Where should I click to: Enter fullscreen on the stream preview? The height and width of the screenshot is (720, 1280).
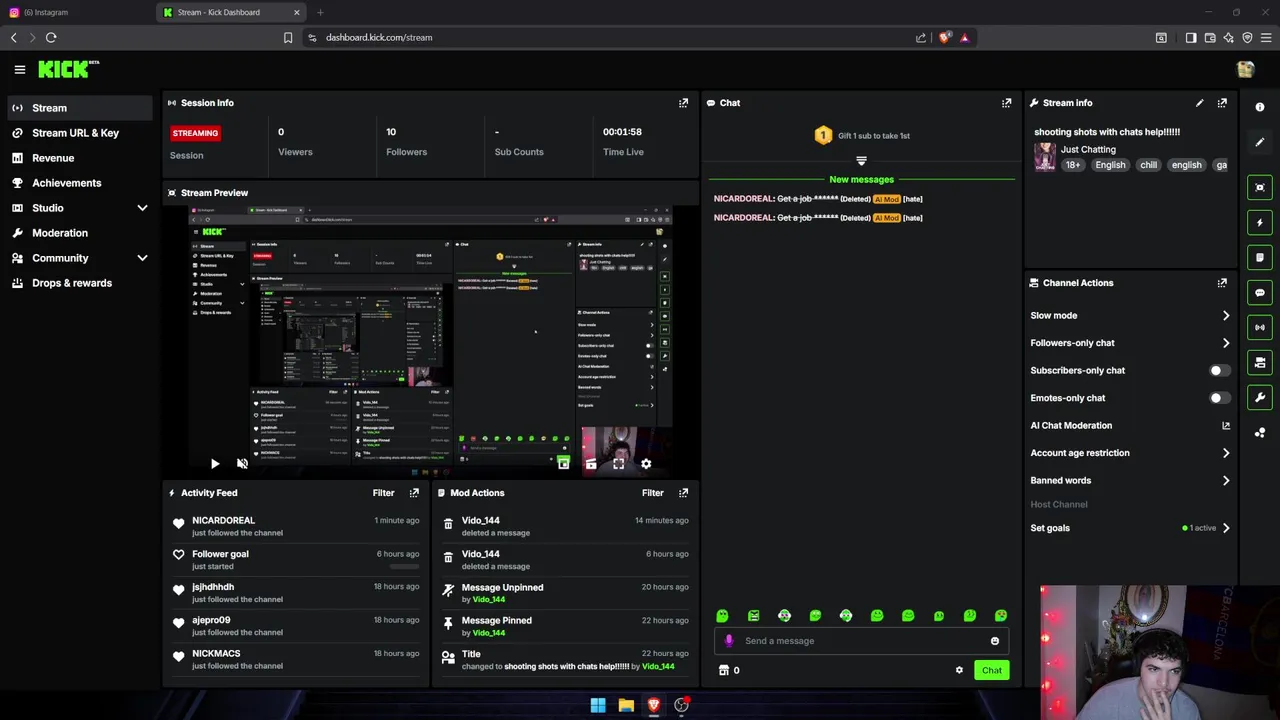tap(619, 464)
